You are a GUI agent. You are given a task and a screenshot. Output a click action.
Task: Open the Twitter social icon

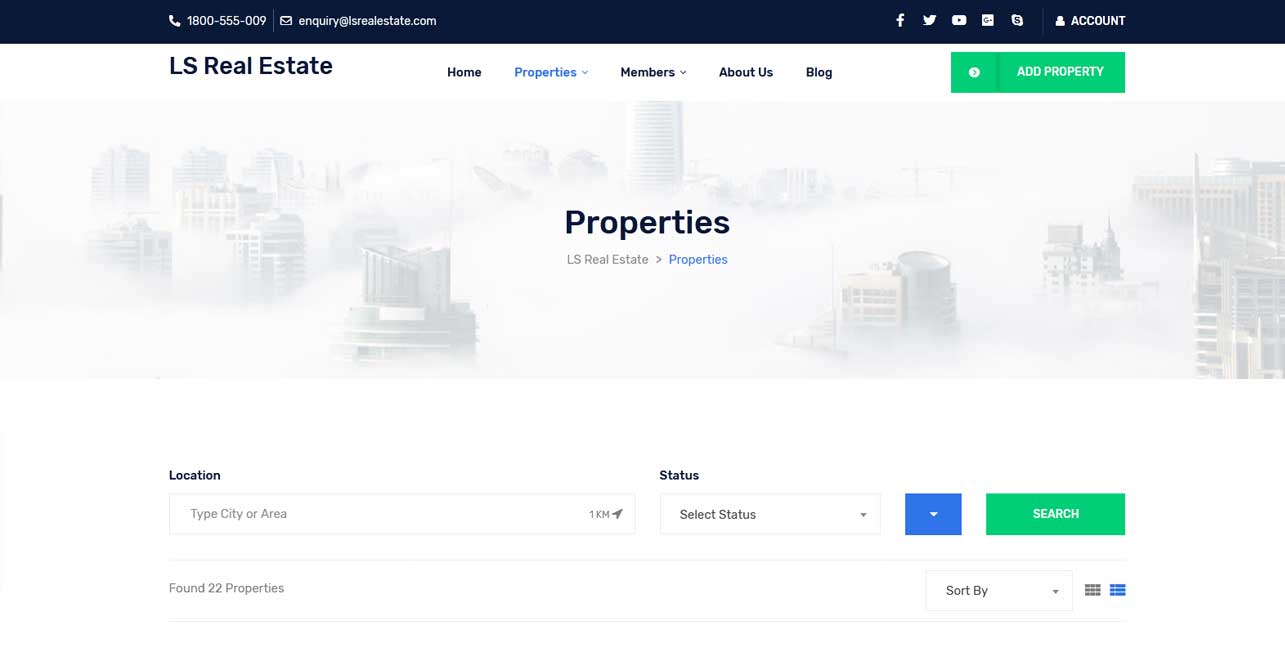(929, 20)
